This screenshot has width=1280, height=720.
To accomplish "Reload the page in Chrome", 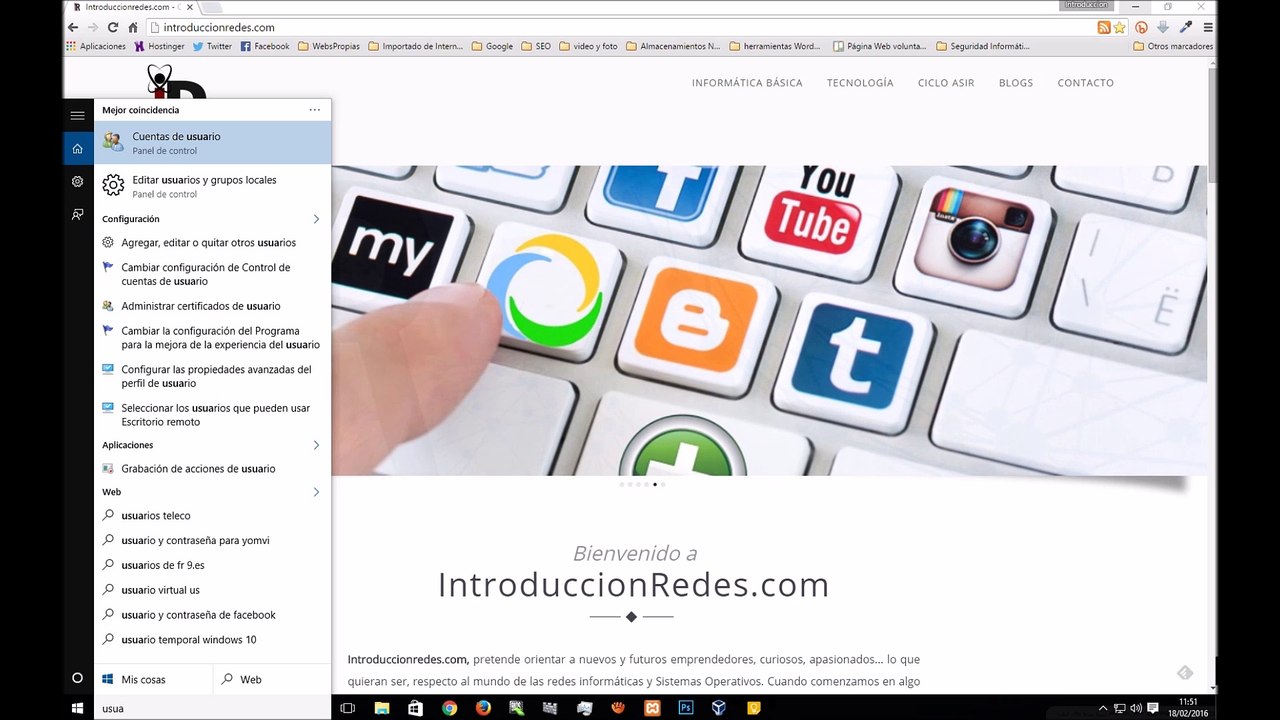I will 113,27.
